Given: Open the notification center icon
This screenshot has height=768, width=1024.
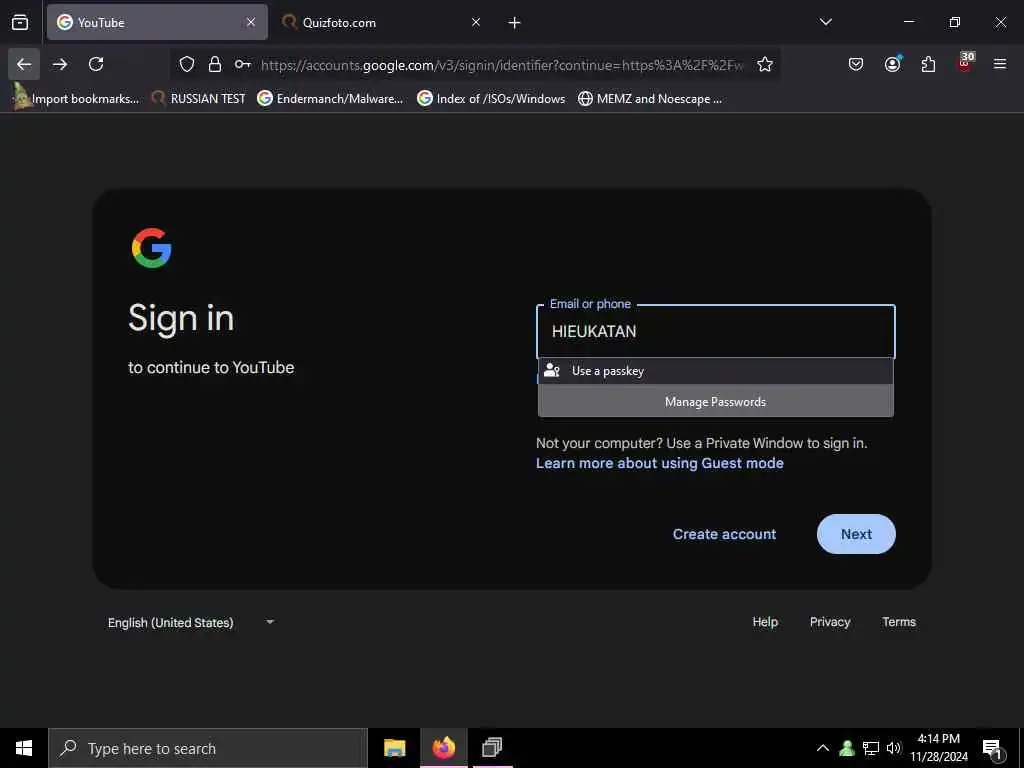Looking at the screenshot, I should (993, 749).
